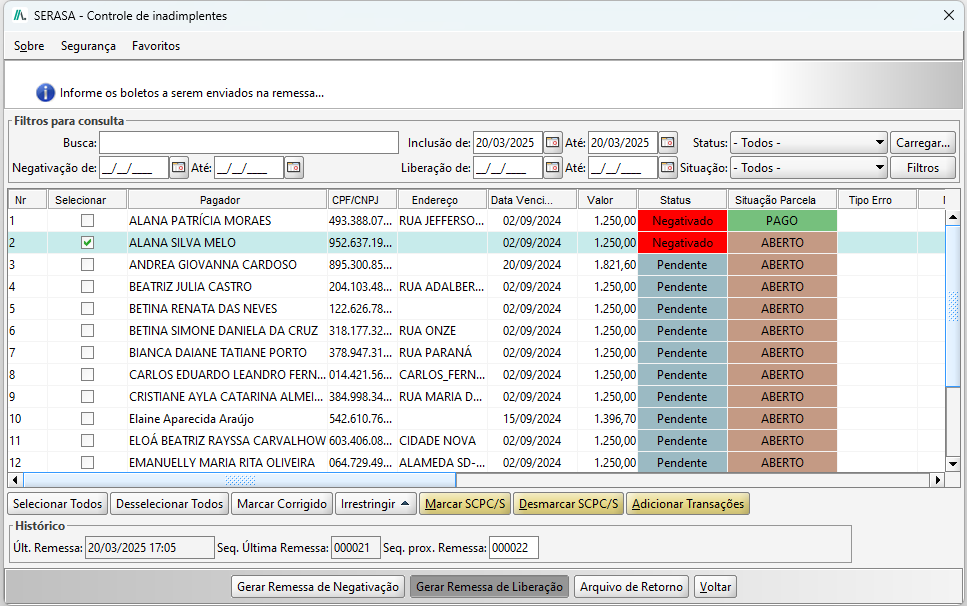Viewport: 967px width, 606px height.
Task: Focus the Busca search field
Action: [x=249, y=142]
